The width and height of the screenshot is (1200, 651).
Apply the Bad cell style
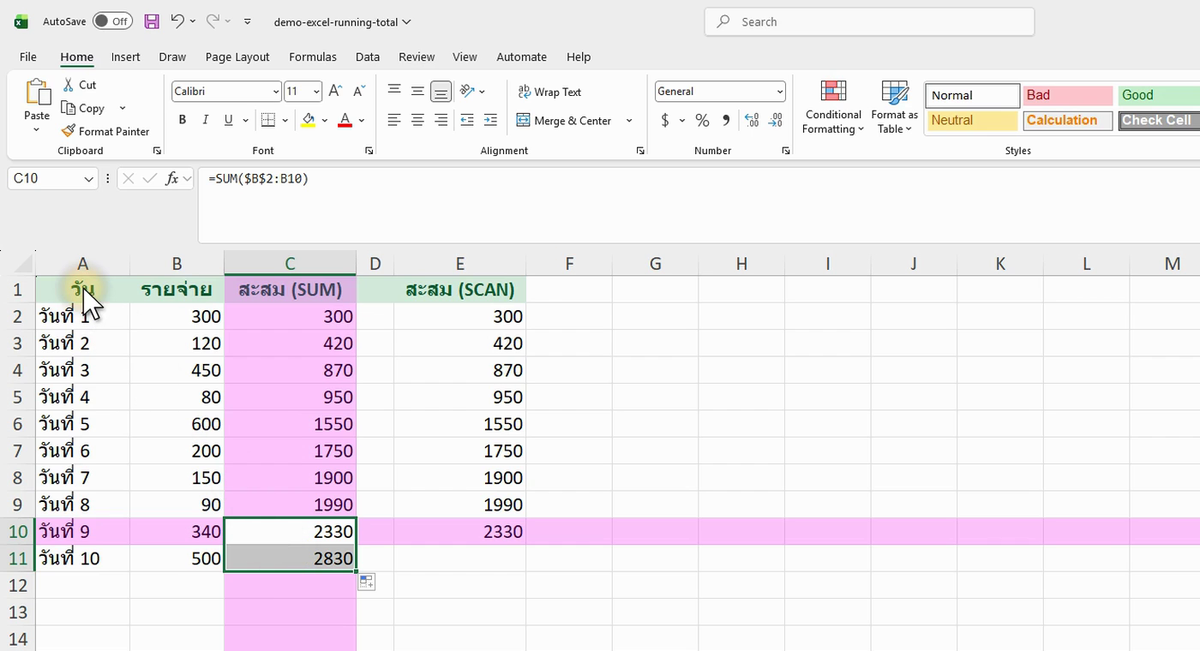[x=1067, y=95]
